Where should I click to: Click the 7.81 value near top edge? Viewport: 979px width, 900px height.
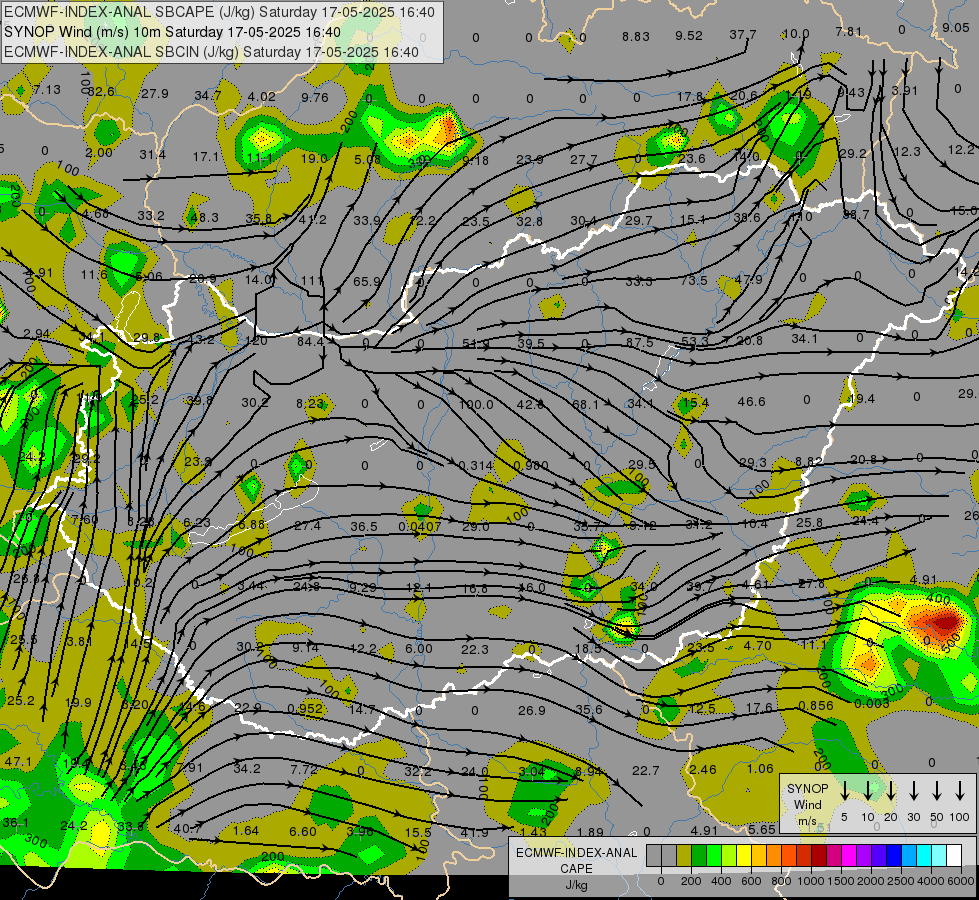849,31
